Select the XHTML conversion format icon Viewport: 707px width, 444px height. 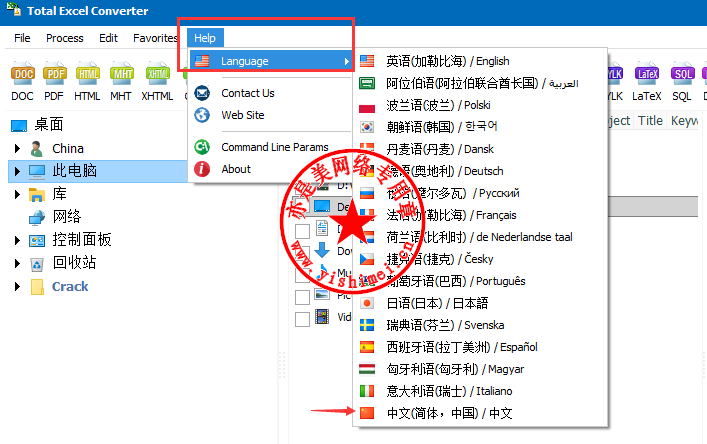coord(157,73)
